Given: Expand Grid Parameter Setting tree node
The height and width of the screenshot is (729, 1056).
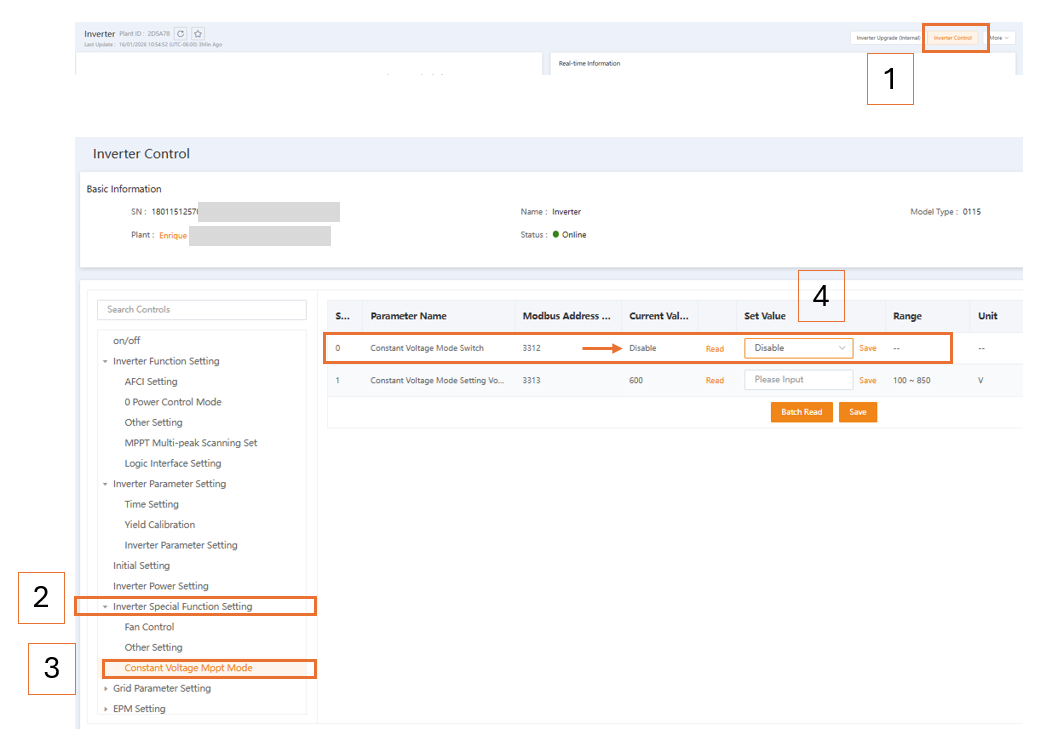Looking at the screenshot, I should coord(105,689).
